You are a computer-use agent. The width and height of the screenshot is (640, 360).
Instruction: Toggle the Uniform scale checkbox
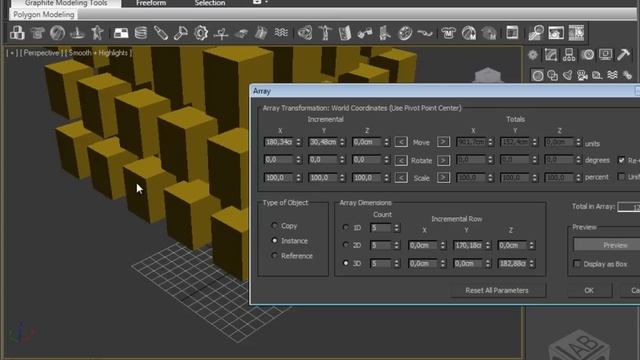tap(621, 177)
